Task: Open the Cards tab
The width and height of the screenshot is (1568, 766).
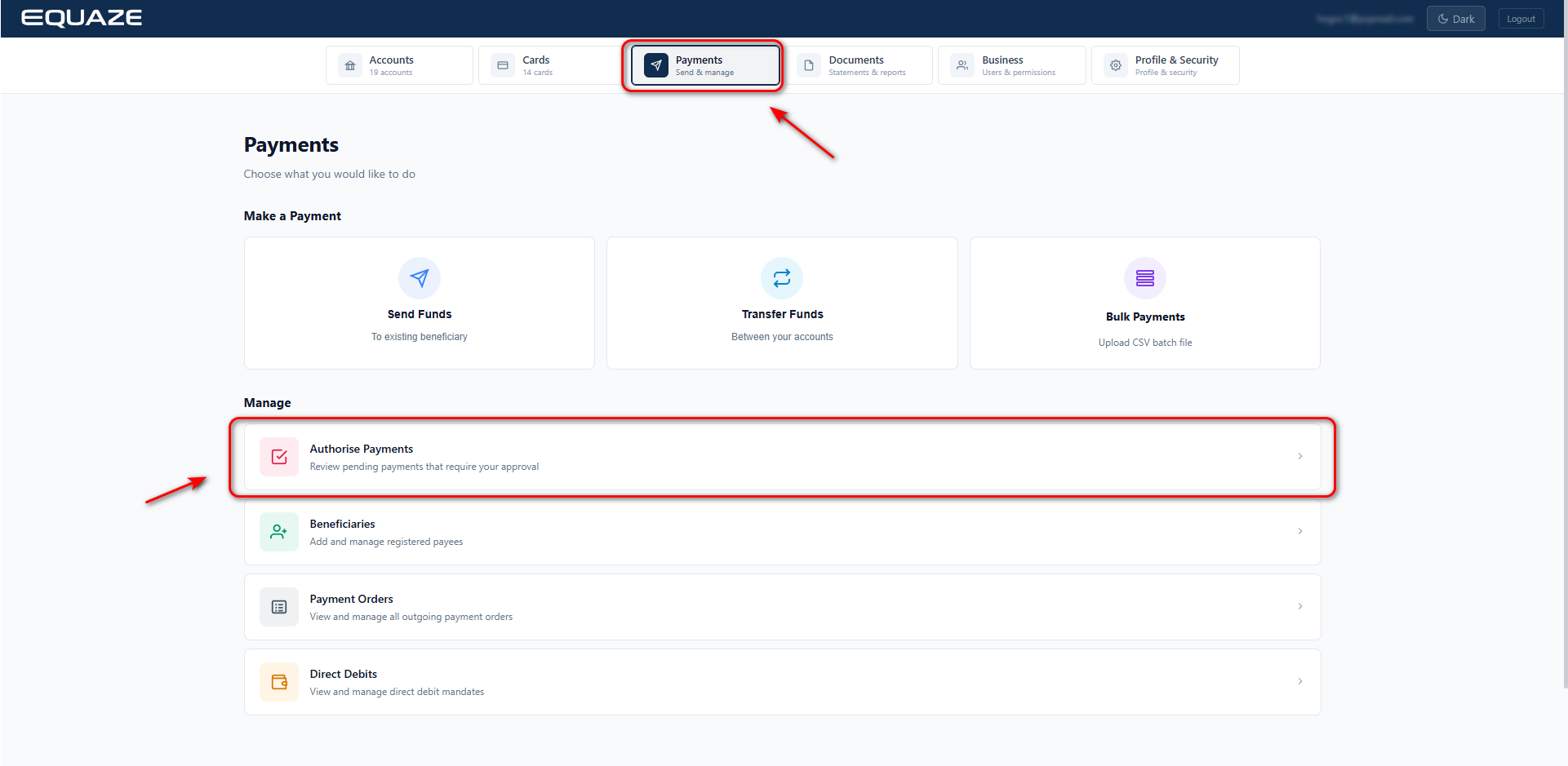Action: click(553, 65)
